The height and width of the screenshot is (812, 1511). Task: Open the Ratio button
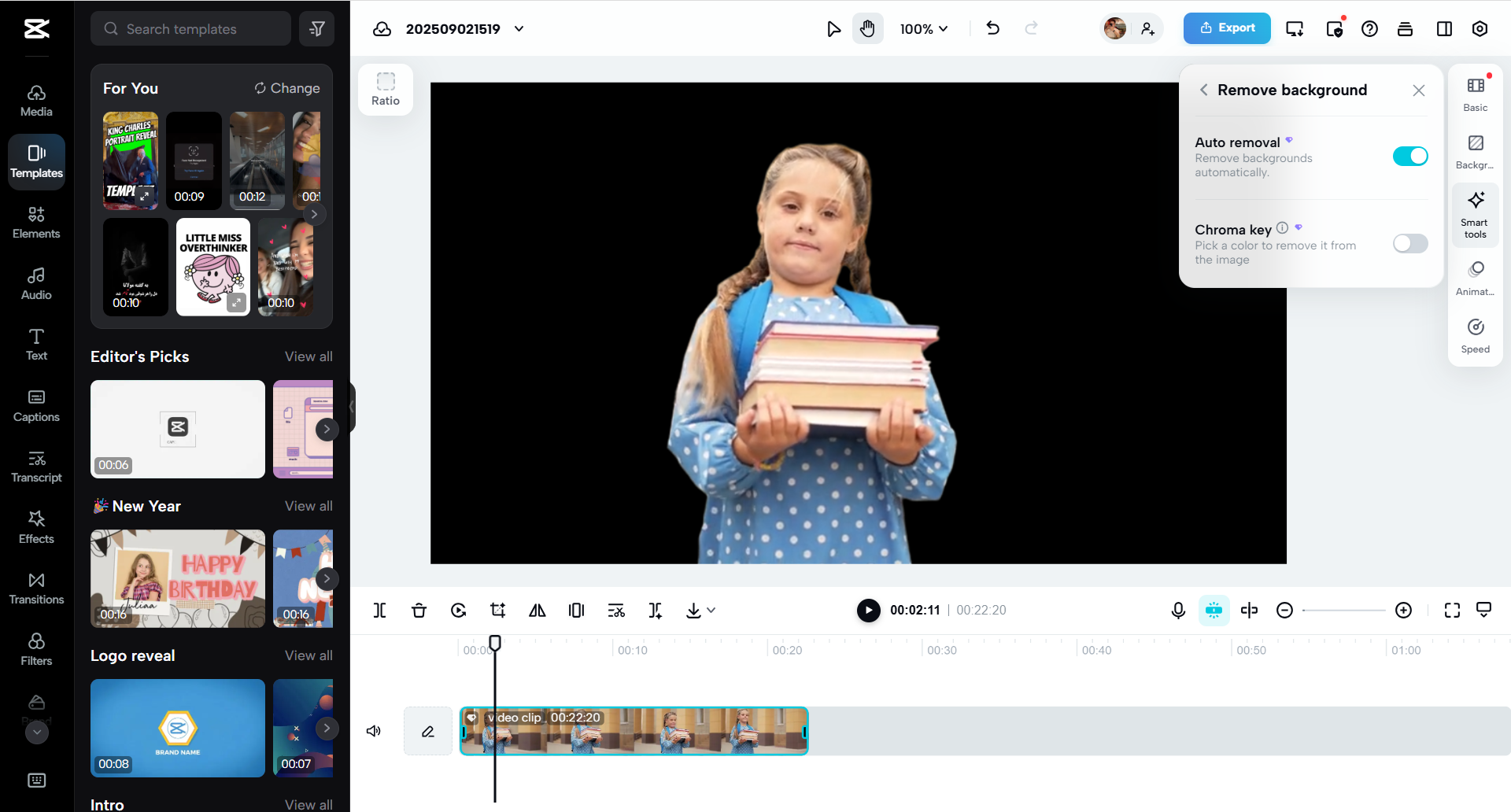(386, 90)
